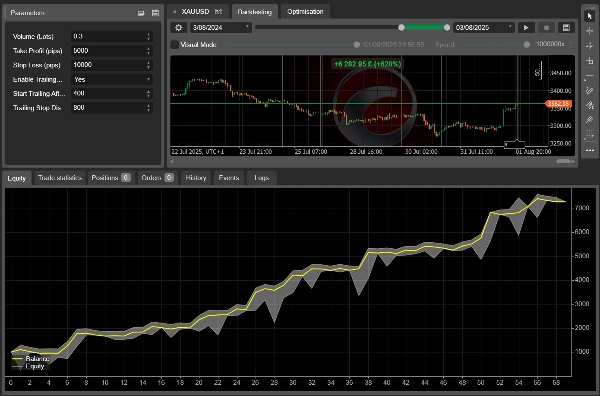Click the Positions count badge 0

pos(126,178)
